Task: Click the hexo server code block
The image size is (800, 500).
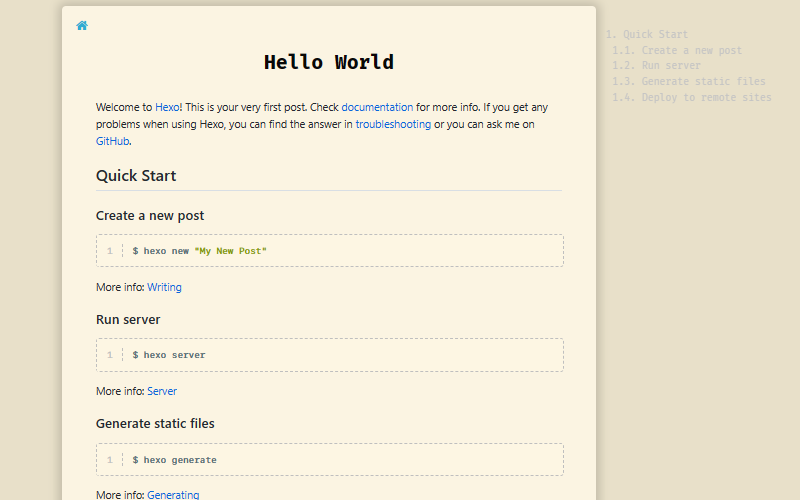Action: click(x=329, y=355)
